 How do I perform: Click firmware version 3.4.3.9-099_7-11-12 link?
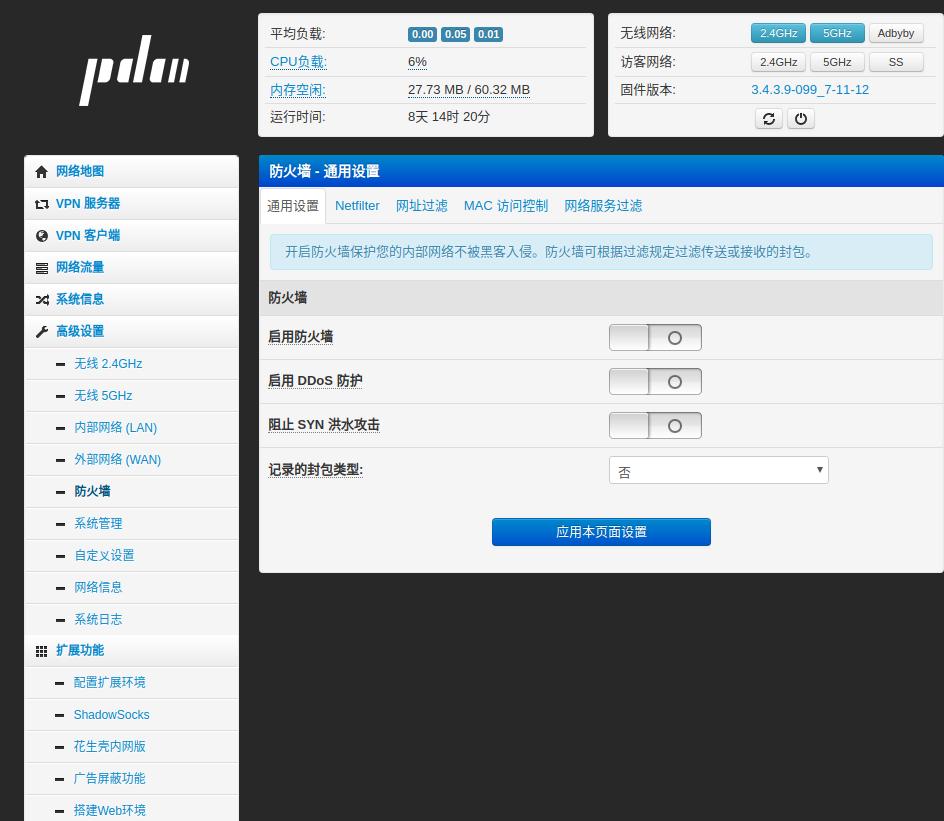(x=810, y=90)
